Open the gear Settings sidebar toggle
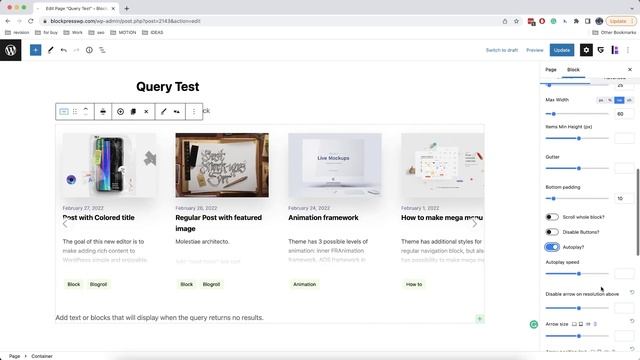This screenshot has width=640, height=360. coord(586,50)
